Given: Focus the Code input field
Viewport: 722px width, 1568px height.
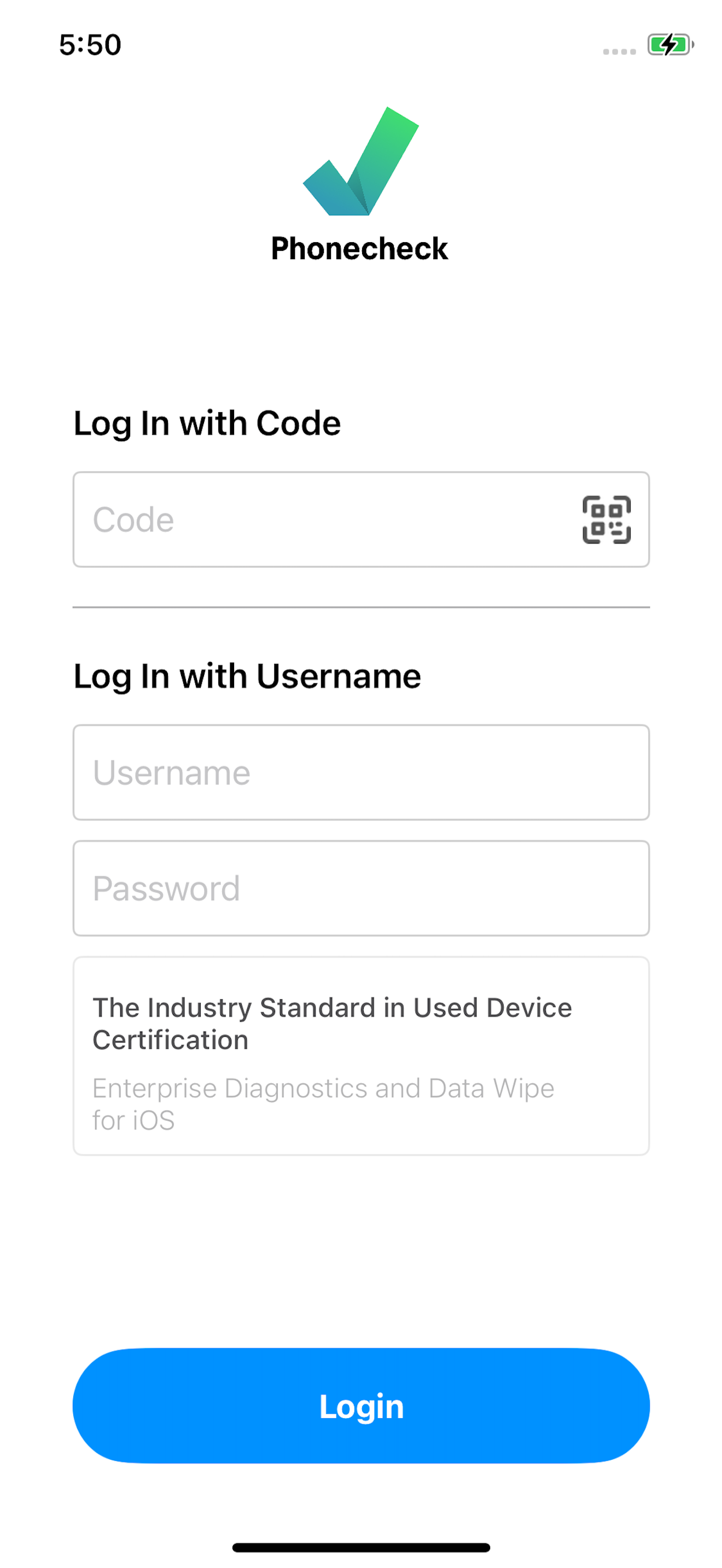Looking at the screenshot, I should coord(361,519).
